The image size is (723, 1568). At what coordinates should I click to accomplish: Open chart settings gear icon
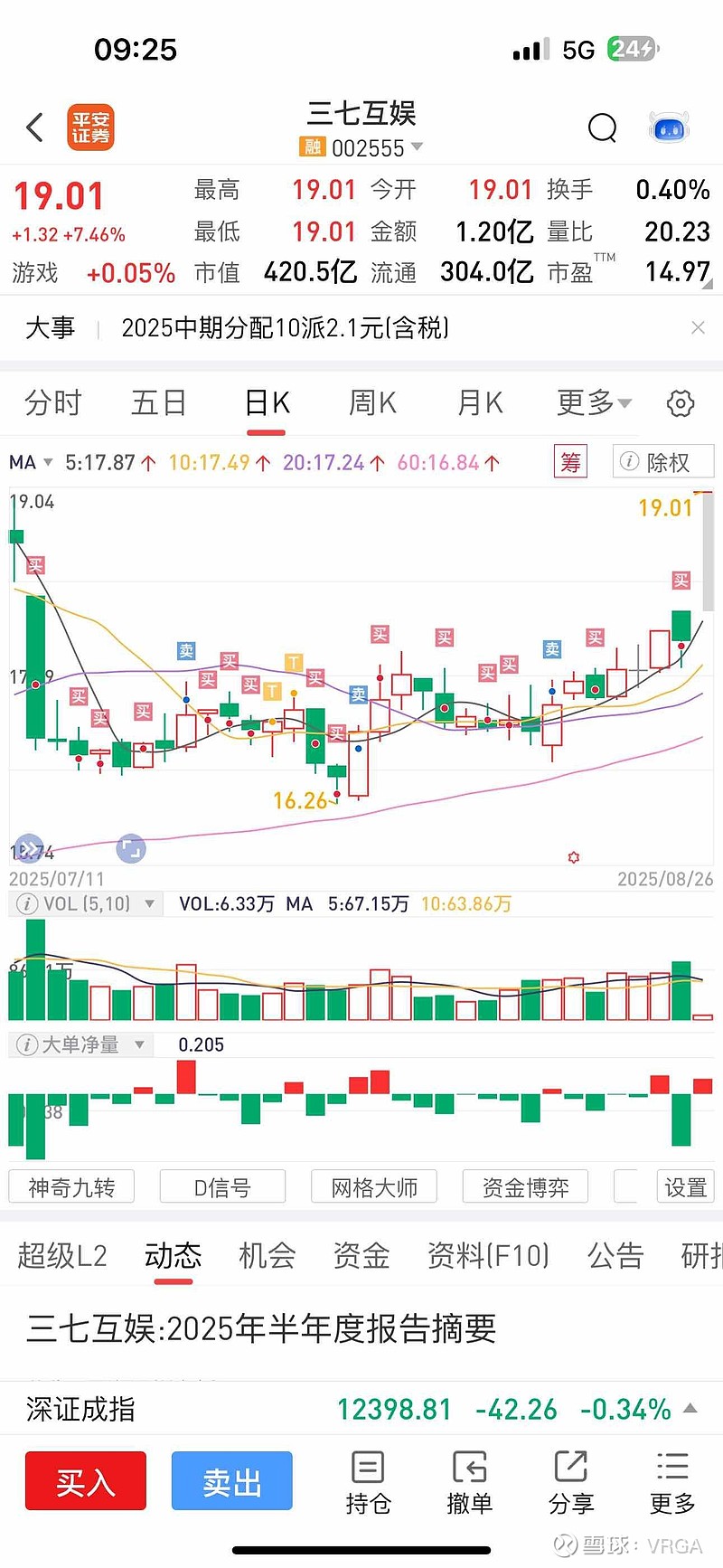681,403
